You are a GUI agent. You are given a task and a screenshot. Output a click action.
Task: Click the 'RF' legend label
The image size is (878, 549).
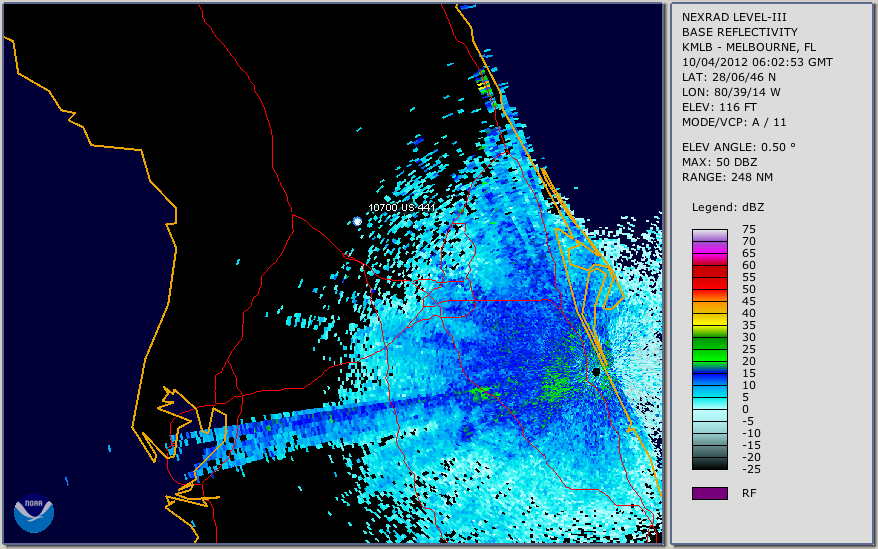[x=749, y=493]
